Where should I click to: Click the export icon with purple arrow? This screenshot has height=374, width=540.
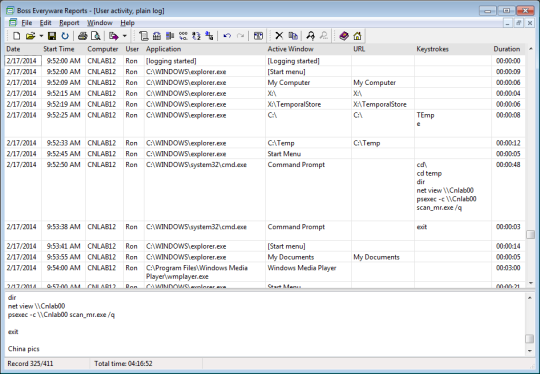(114, 36)
